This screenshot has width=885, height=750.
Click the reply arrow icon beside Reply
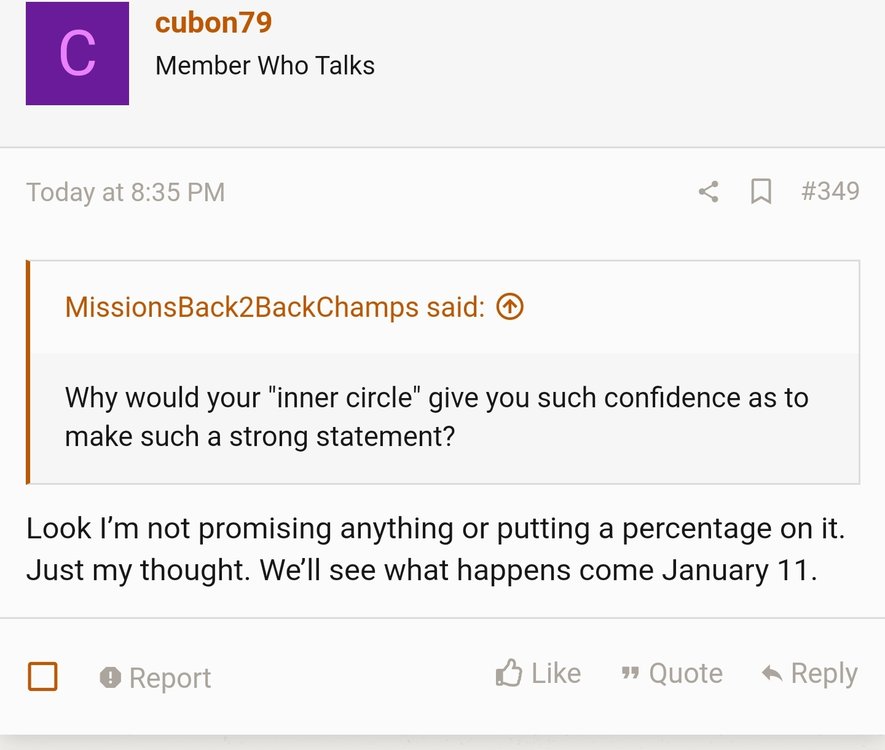pyautogui.click(x=769, y=672)
